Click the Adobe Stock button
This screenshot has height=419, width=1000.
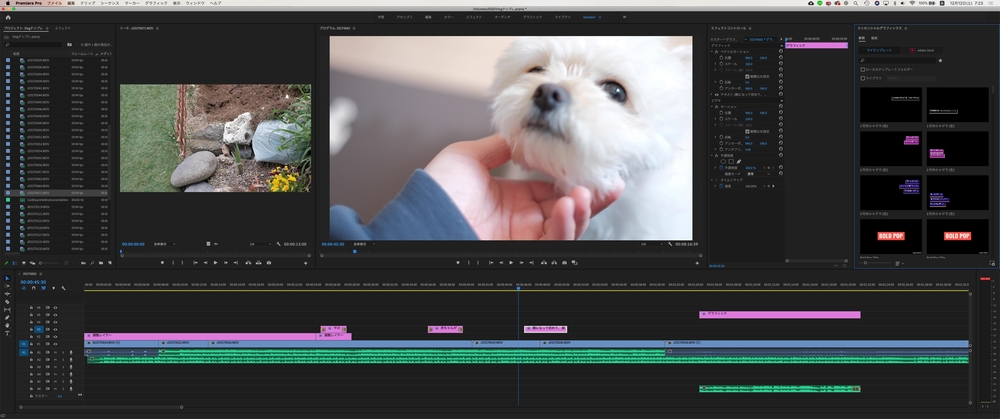[x=922, y=50]
